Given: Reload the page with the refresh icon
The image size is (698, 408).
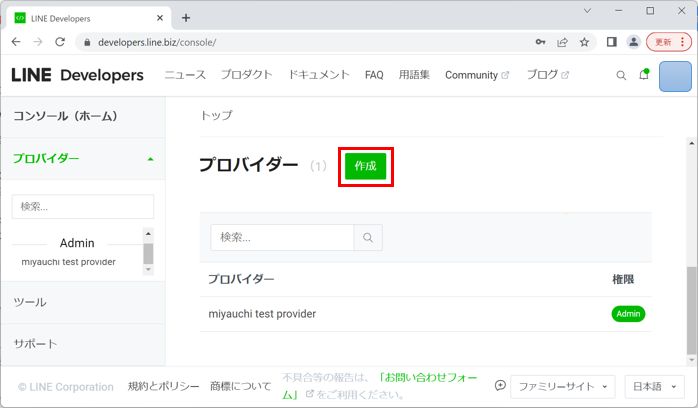Looking at the screenshot, I should point(60,42).
